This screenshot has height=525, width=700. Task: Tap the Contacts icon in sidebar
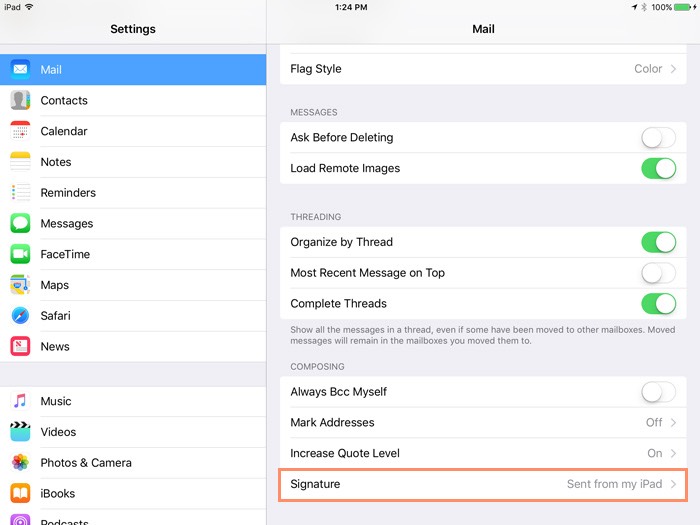[20, 100]
